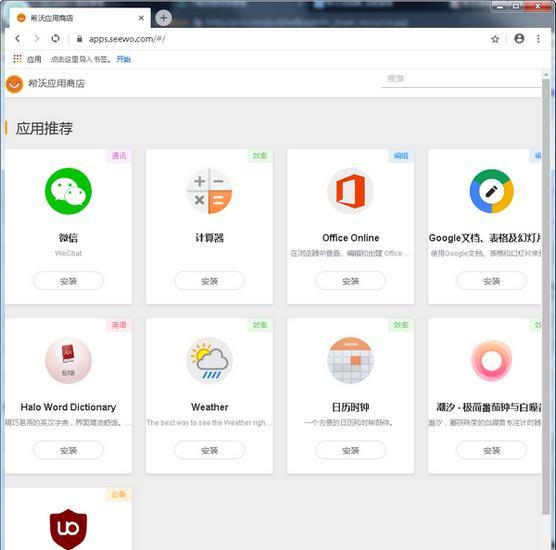Open the browser three-dot menu

(538, 38)
